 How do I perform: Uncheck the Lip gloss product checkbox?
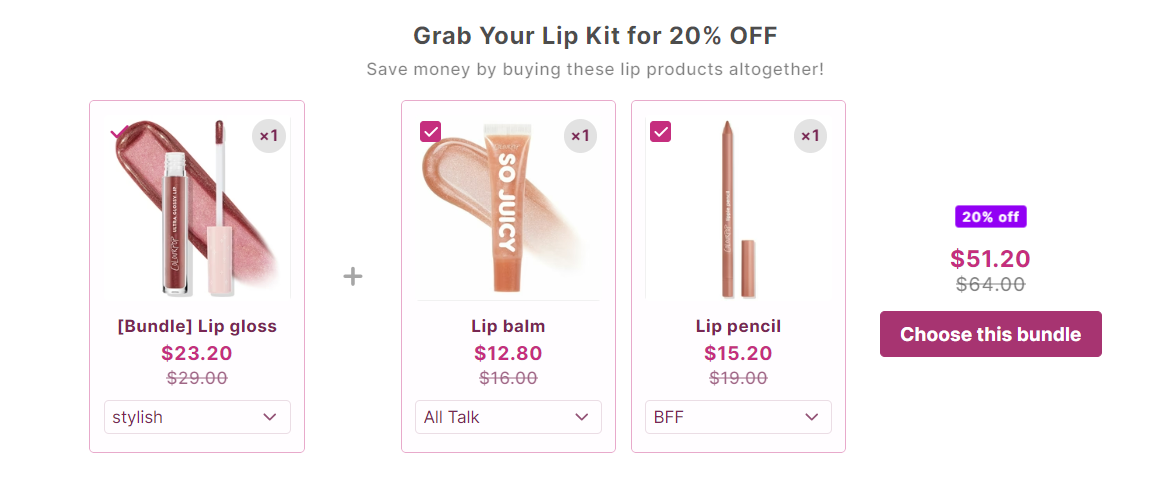119,132
